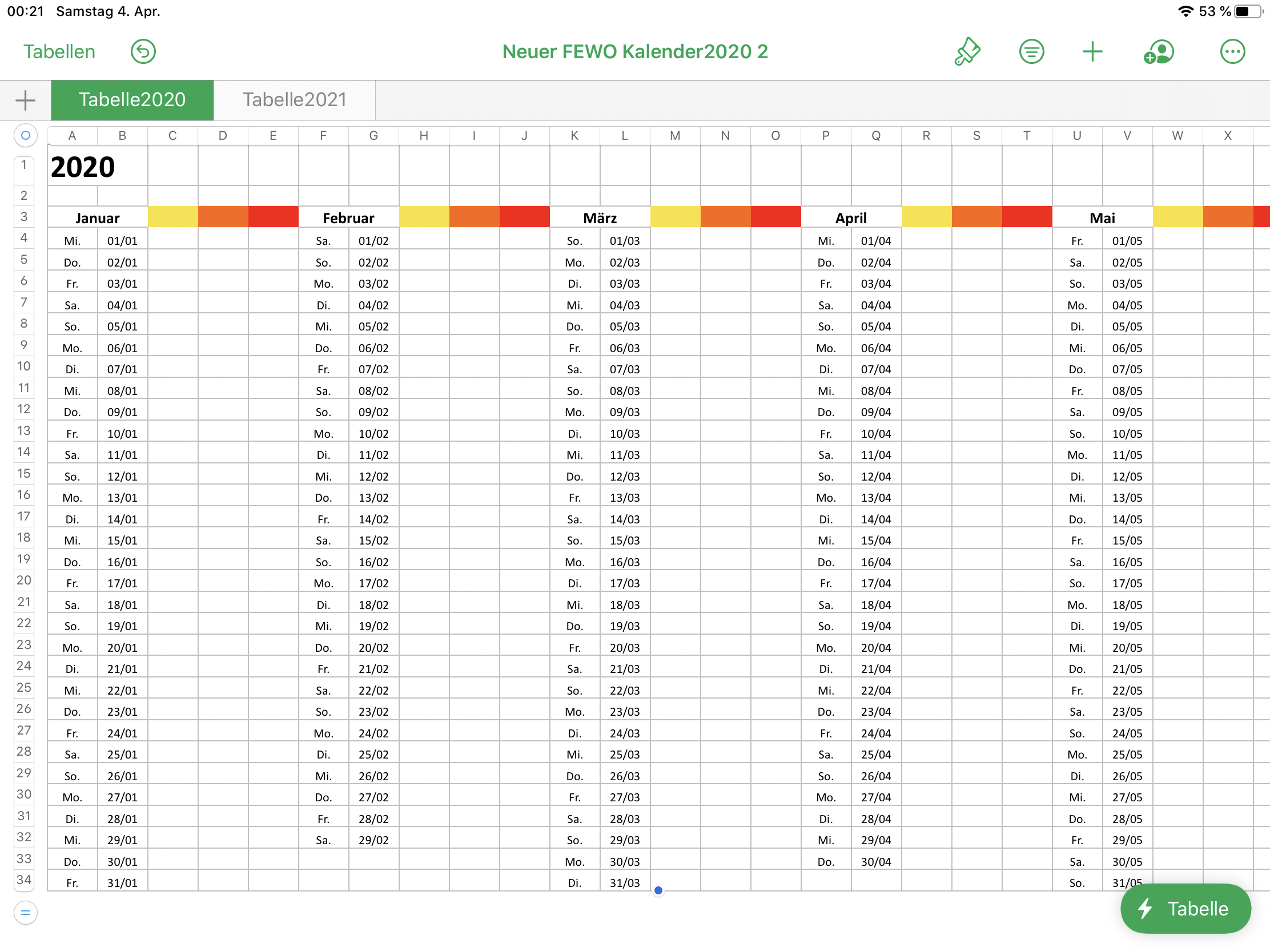Open the sort and filter icon
Image resolution: width=1270 pixels, height=952 pixels.
point(1031,51)
